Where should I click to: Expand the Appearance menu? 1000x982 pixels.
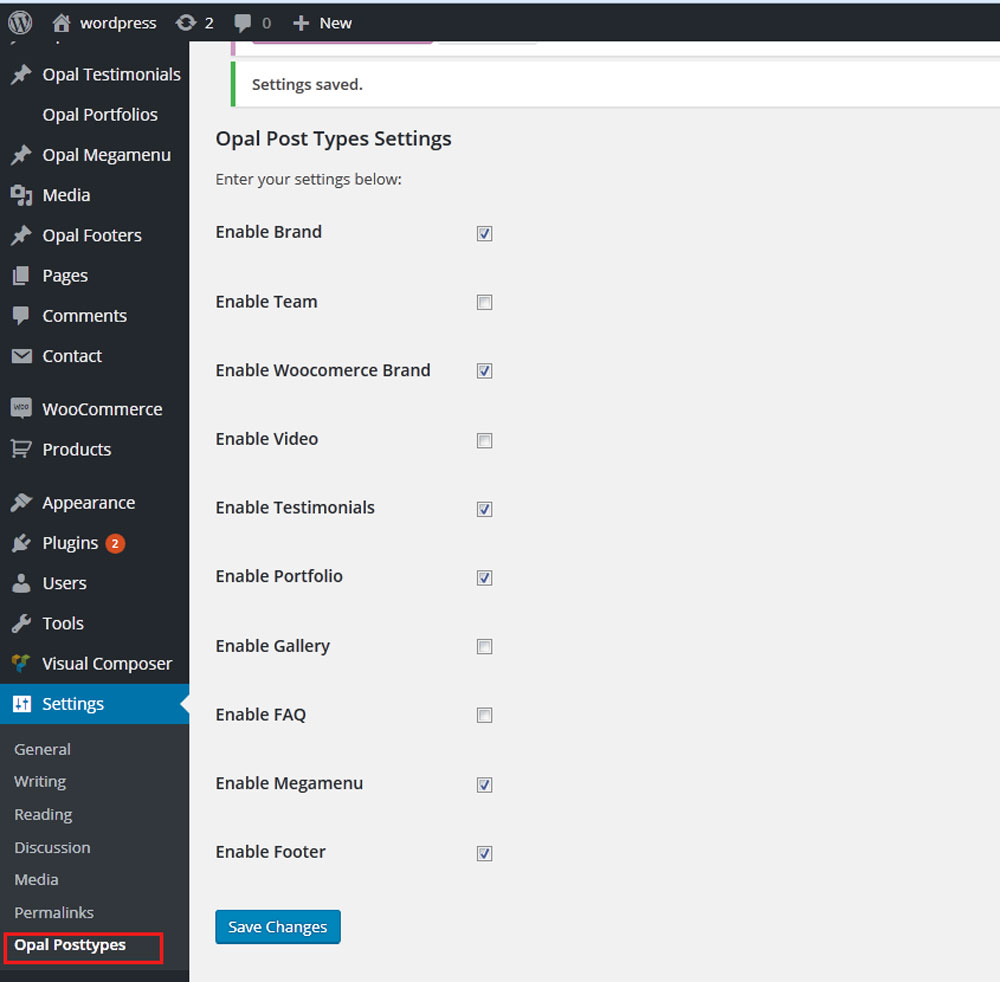tap(88, 503)
